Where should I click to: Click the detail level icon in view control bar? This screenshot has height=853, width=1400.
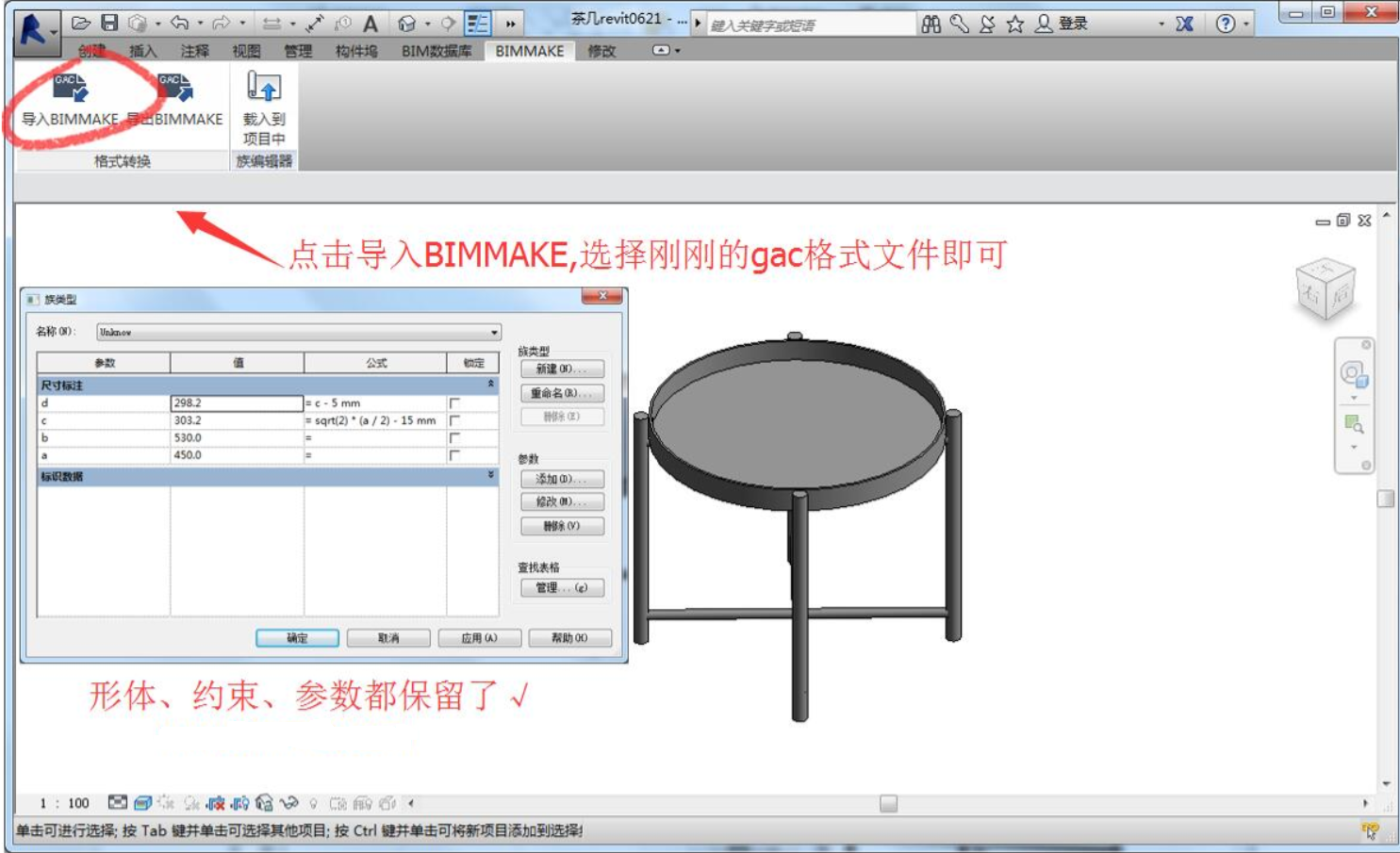tap(117, 803)
